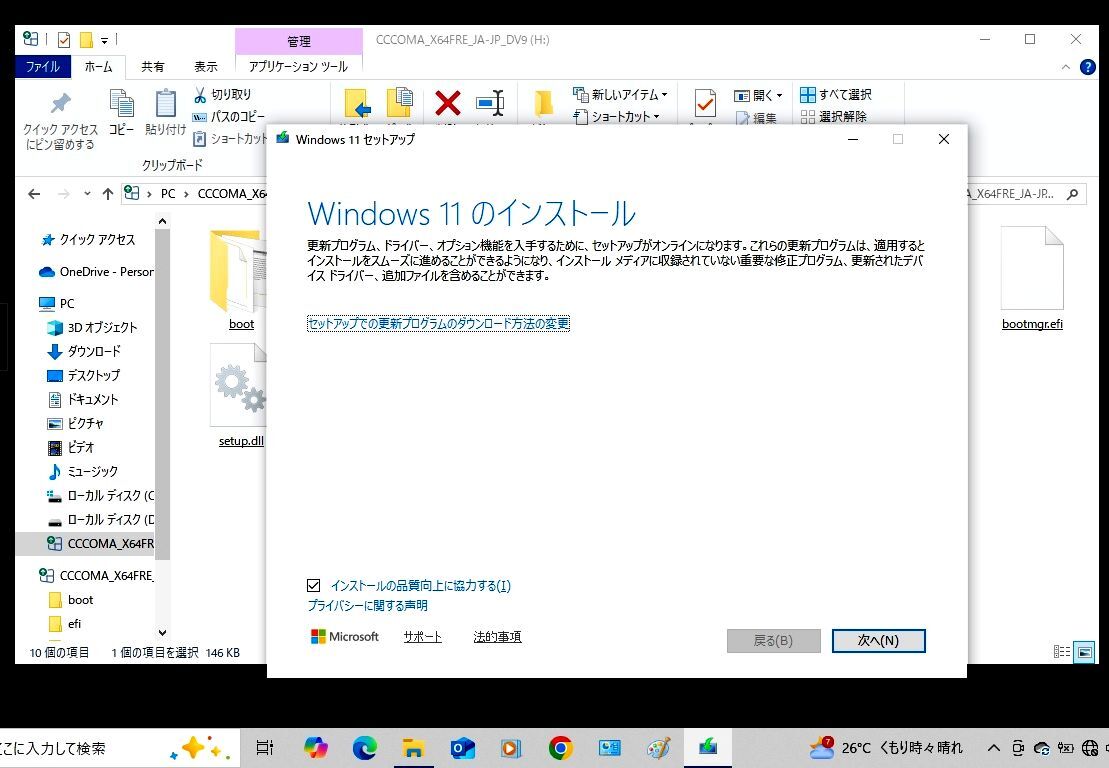Select PC in navigation tree

57,303
